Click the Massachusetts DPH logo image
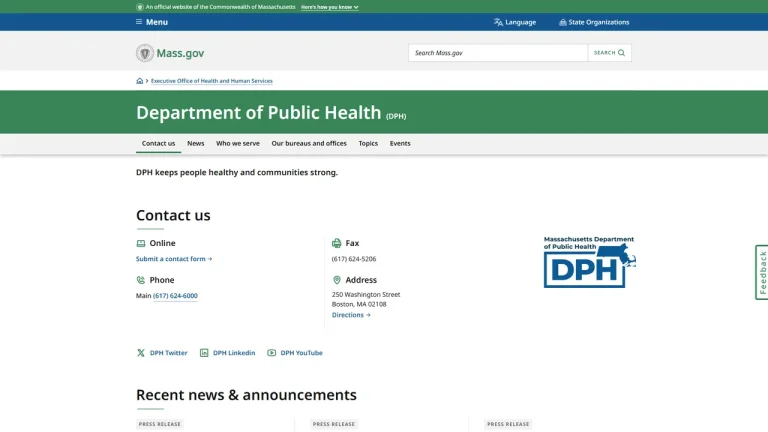The image size is (768, 432). coord(590,262)
